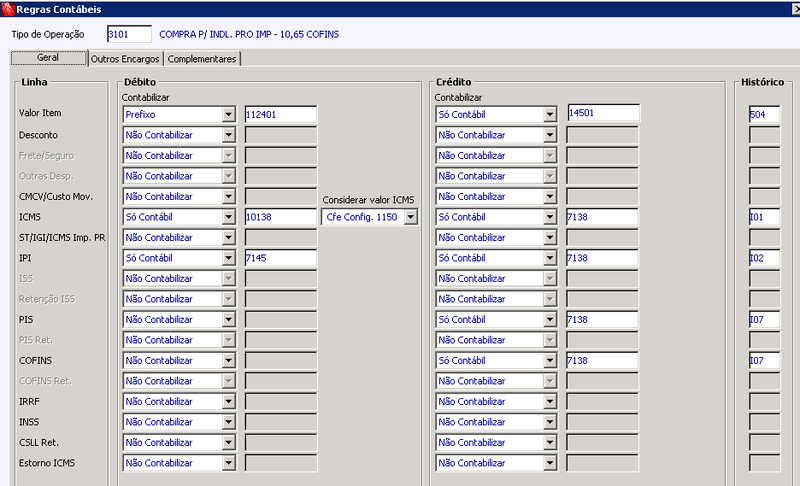Click Crédito account 7138 in IPI row
The image size is (800, 486).
coord(602,258)
